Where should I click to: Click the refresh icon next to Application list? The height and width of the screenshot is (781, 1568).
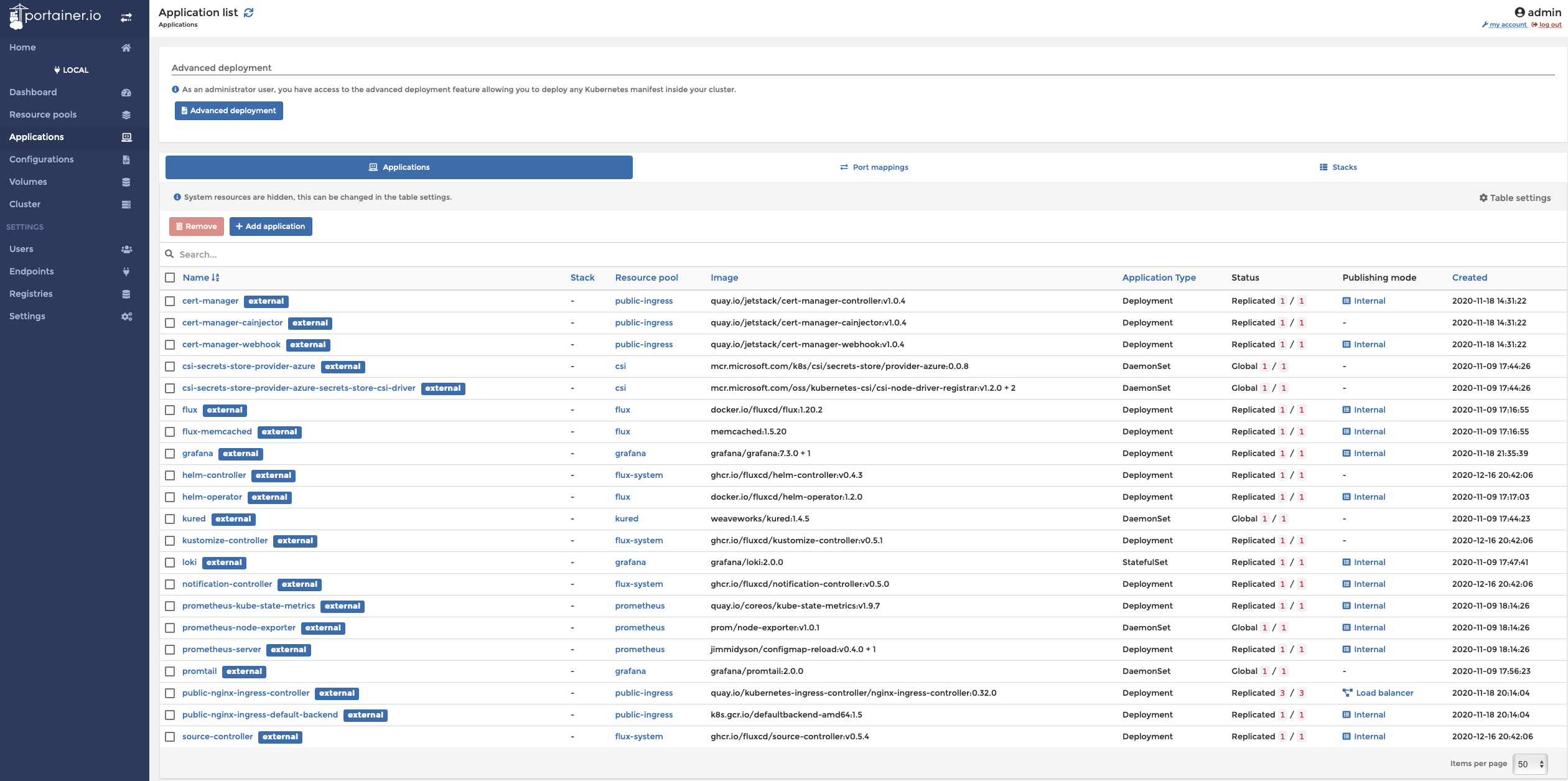coord(249,12)
